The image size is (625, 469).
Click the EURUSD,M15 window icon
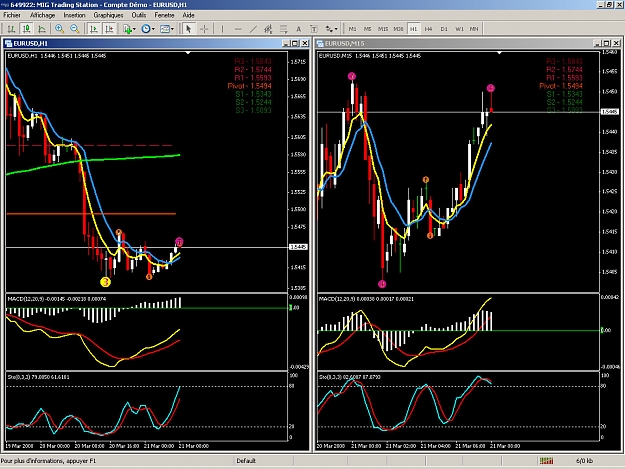tap(320, 43)
